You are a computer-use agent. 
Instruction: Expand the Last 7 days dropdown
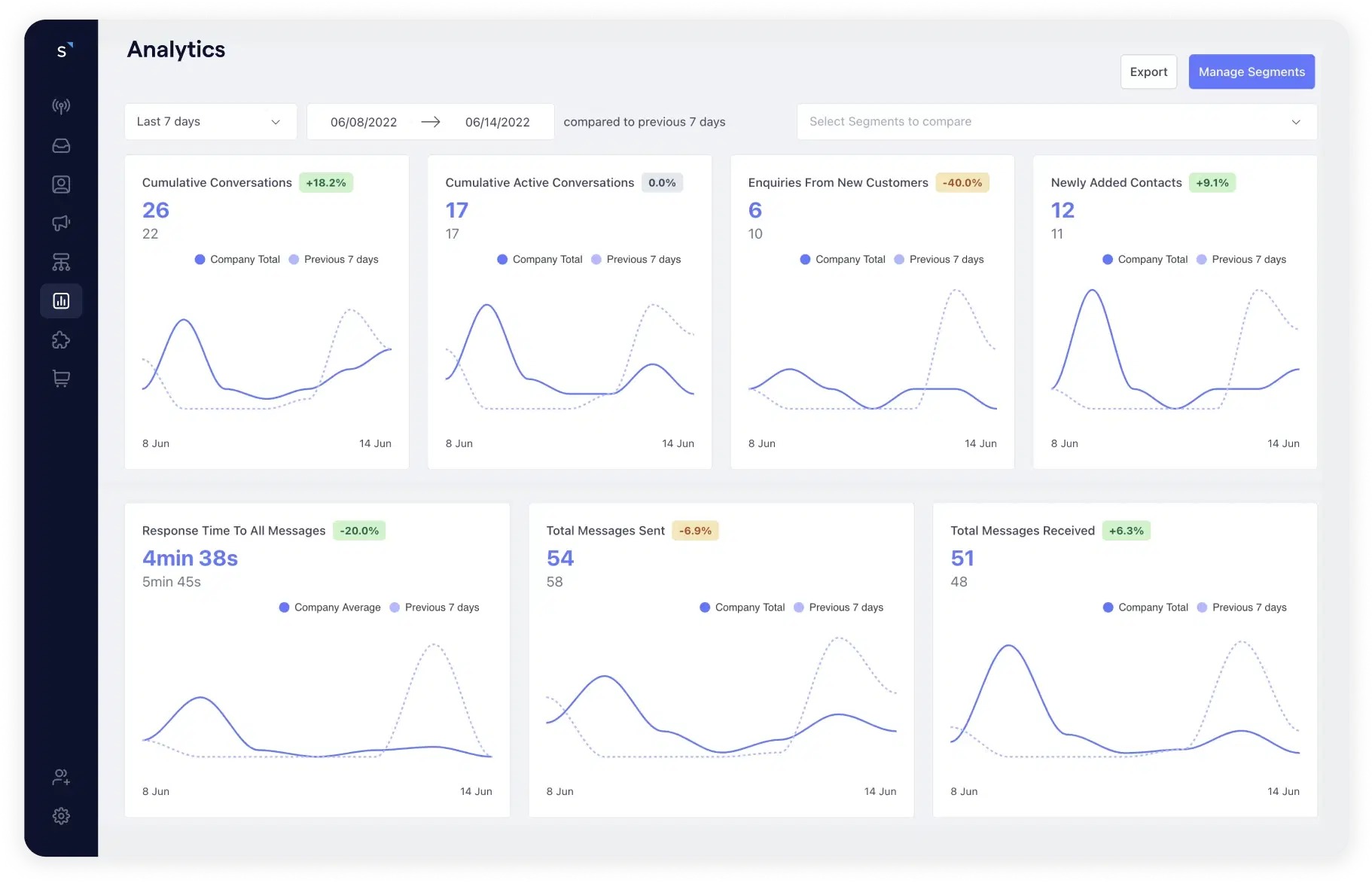tap(211, 122)
